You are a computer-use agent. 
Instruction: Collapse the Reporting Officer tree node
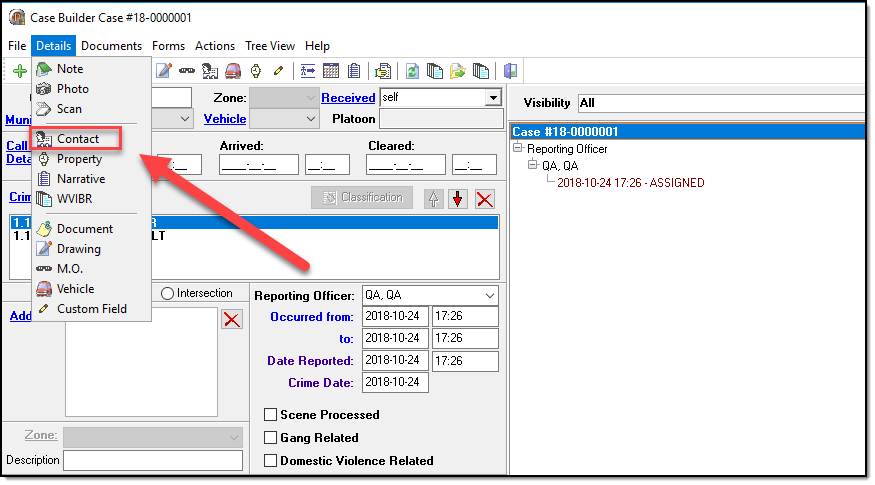(517, 149)
